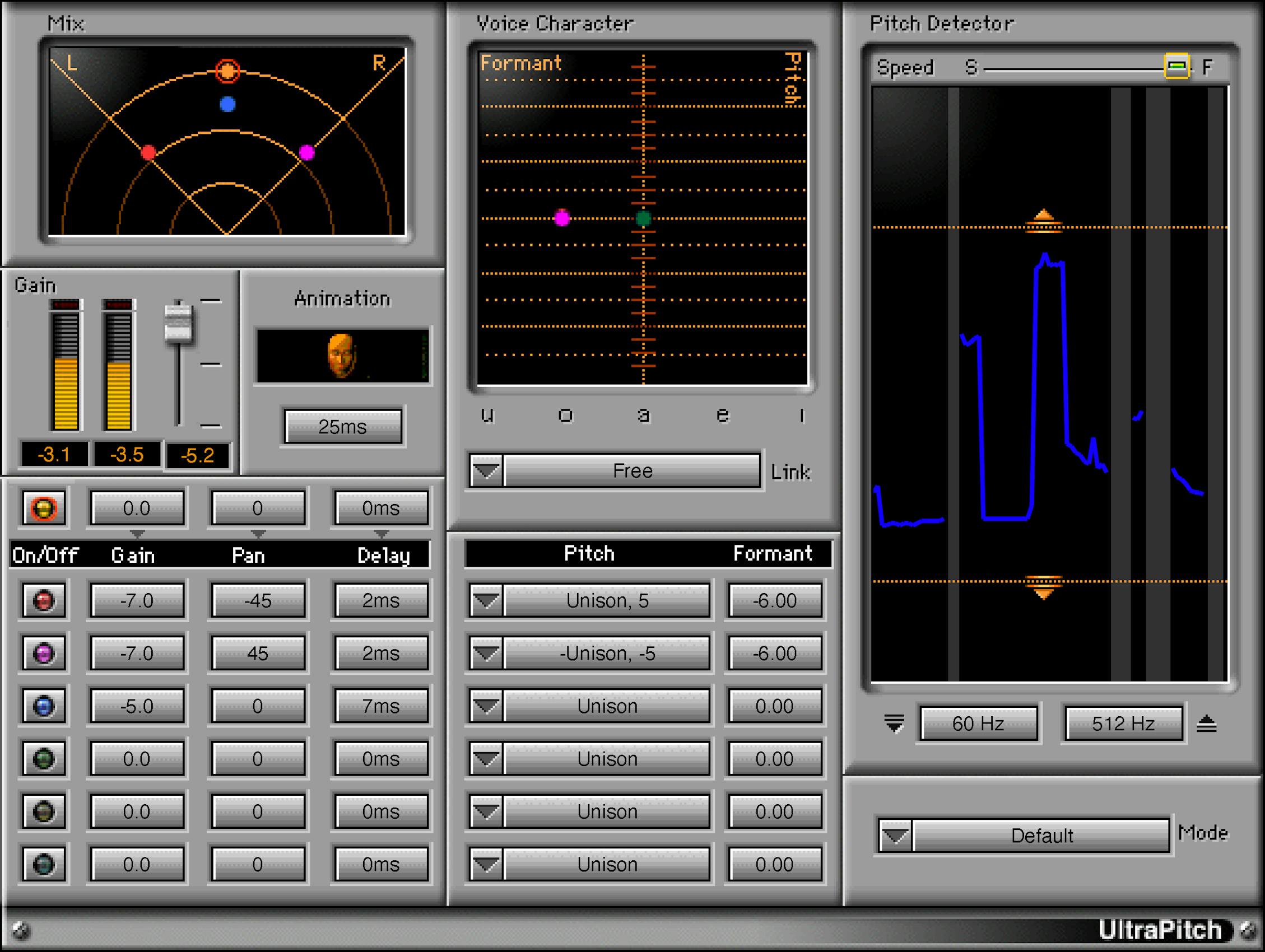Viewport: 1265px width, 952px height.
Task: Click the blue voice dot in the Mix display
Action: tap(226, 104)
